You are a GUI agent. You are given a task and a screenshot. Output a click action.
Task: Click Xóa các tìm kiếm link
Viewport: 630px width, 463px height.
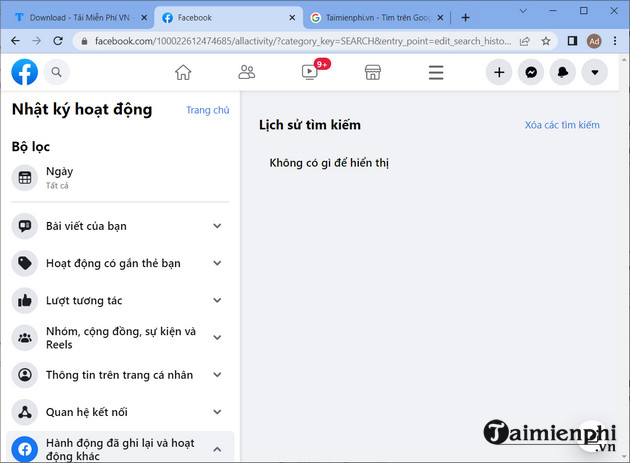coord(562,125)
